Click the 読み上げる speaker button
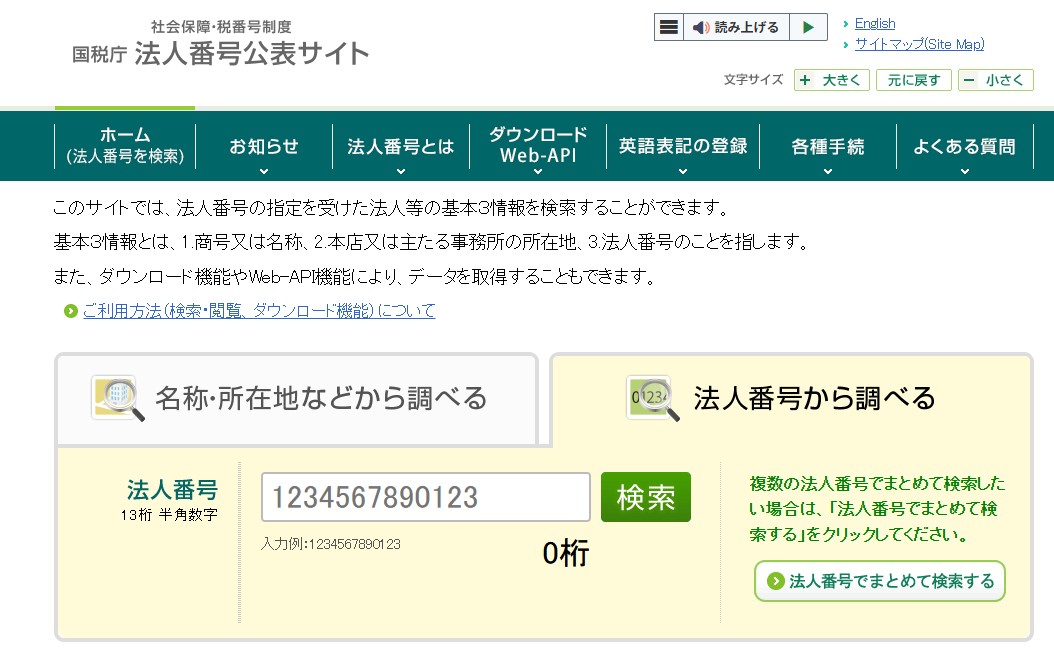The height and width of the screenshot is (665, 1054). (736, 27)
